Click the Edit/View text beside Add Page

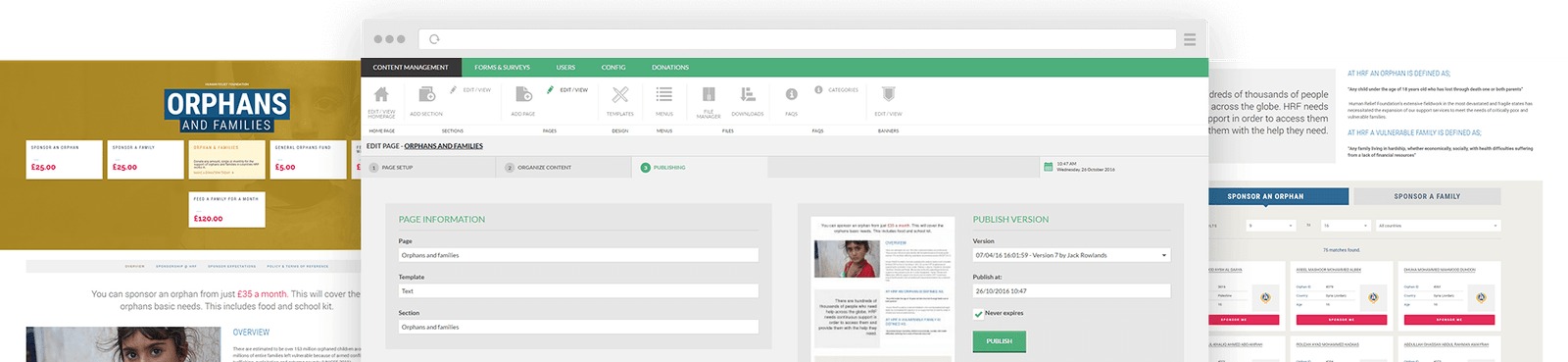pos(574,90)
